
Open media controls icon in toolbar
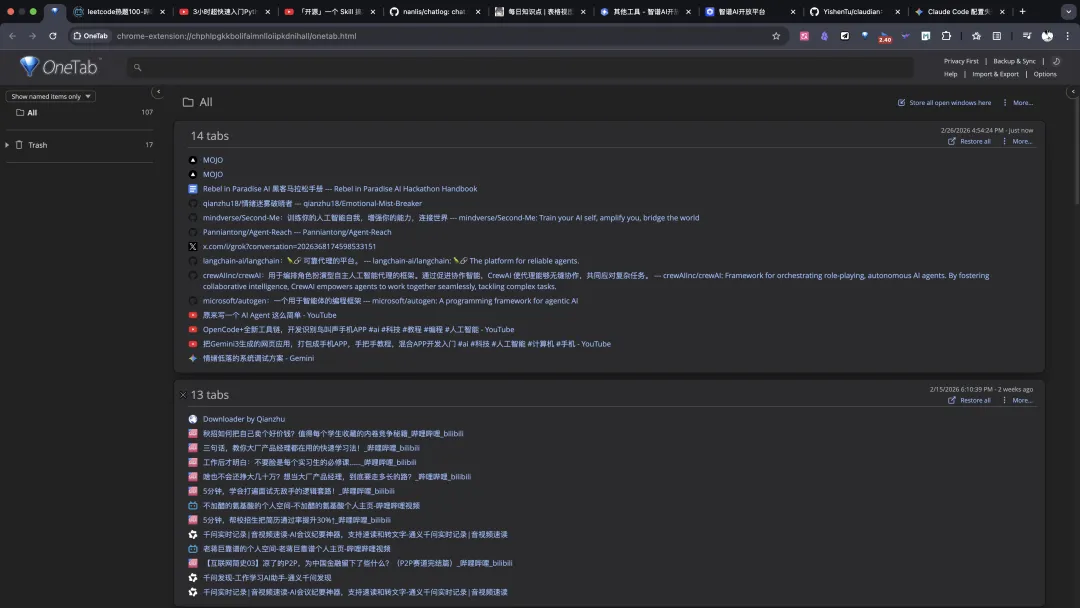click(1027, 36)
